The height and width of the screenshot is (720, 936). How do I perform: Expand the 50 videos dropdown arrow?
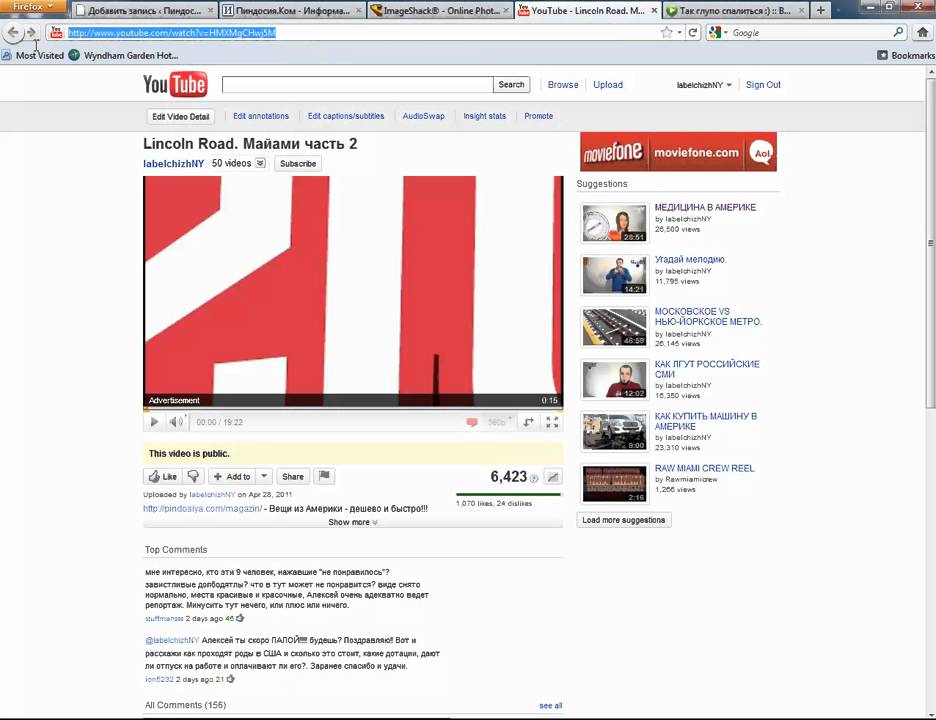tap(260, 163)
